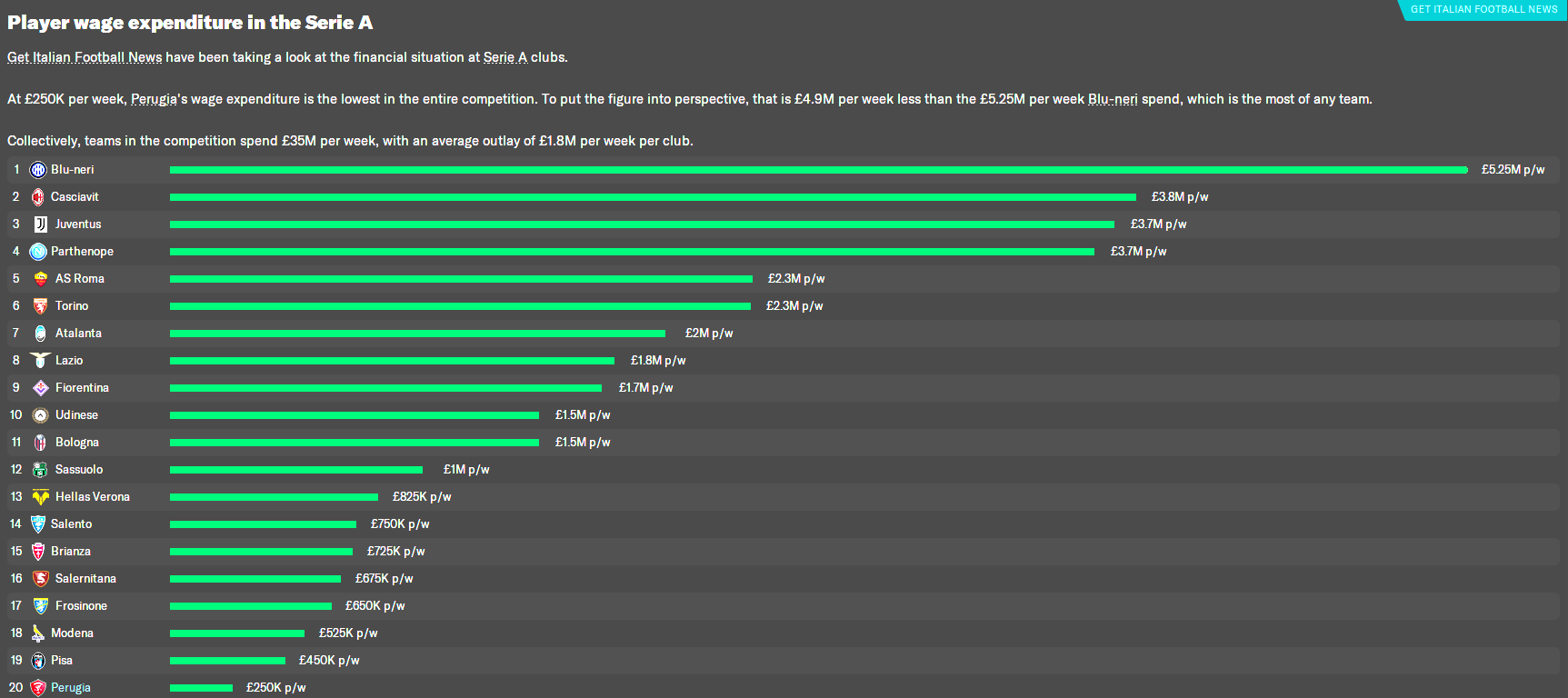This screenshot has width=1568, height=698.
Task: Click the Sassuolo club badge
Action: (x=41, y=470)
